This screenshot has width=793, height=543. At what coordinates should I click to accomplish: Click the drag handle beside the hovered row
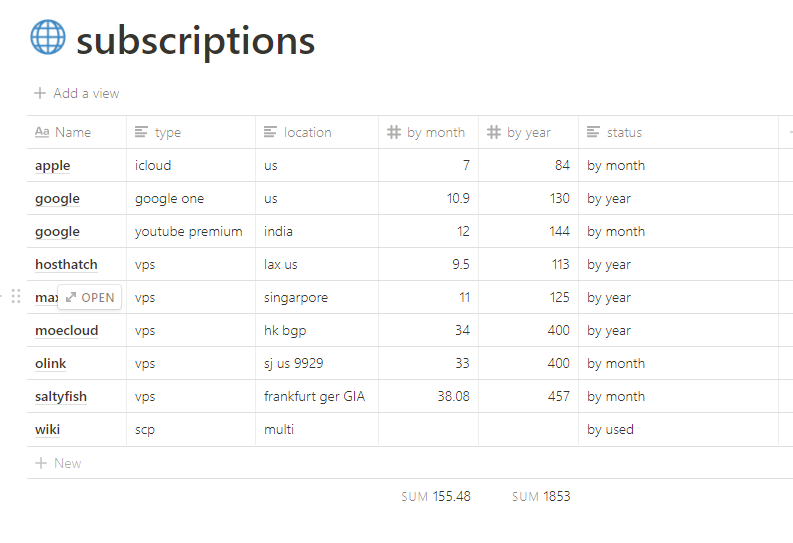[x=16, y=297]
